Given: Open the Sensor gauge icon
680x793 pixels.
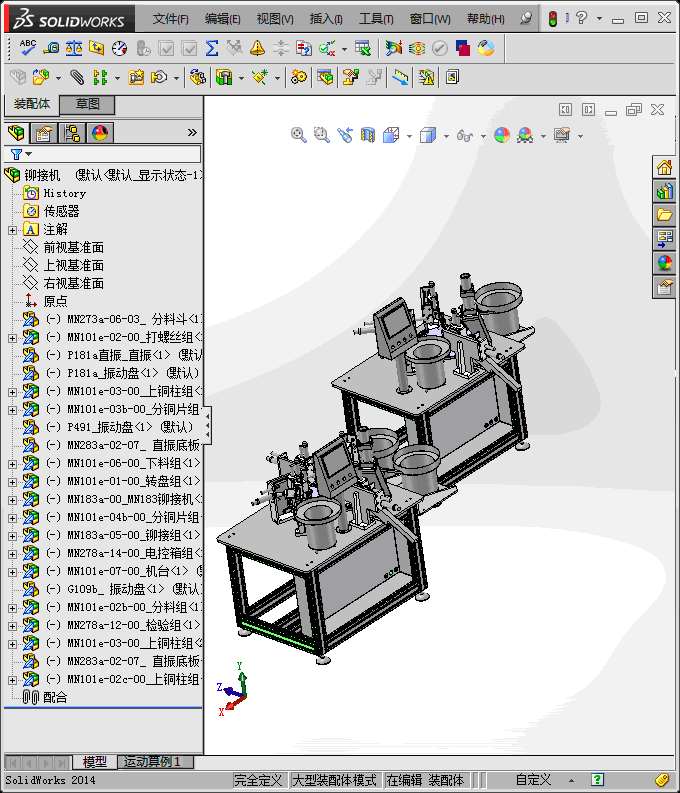Looking at the screenshot, I should coord(120,48).
